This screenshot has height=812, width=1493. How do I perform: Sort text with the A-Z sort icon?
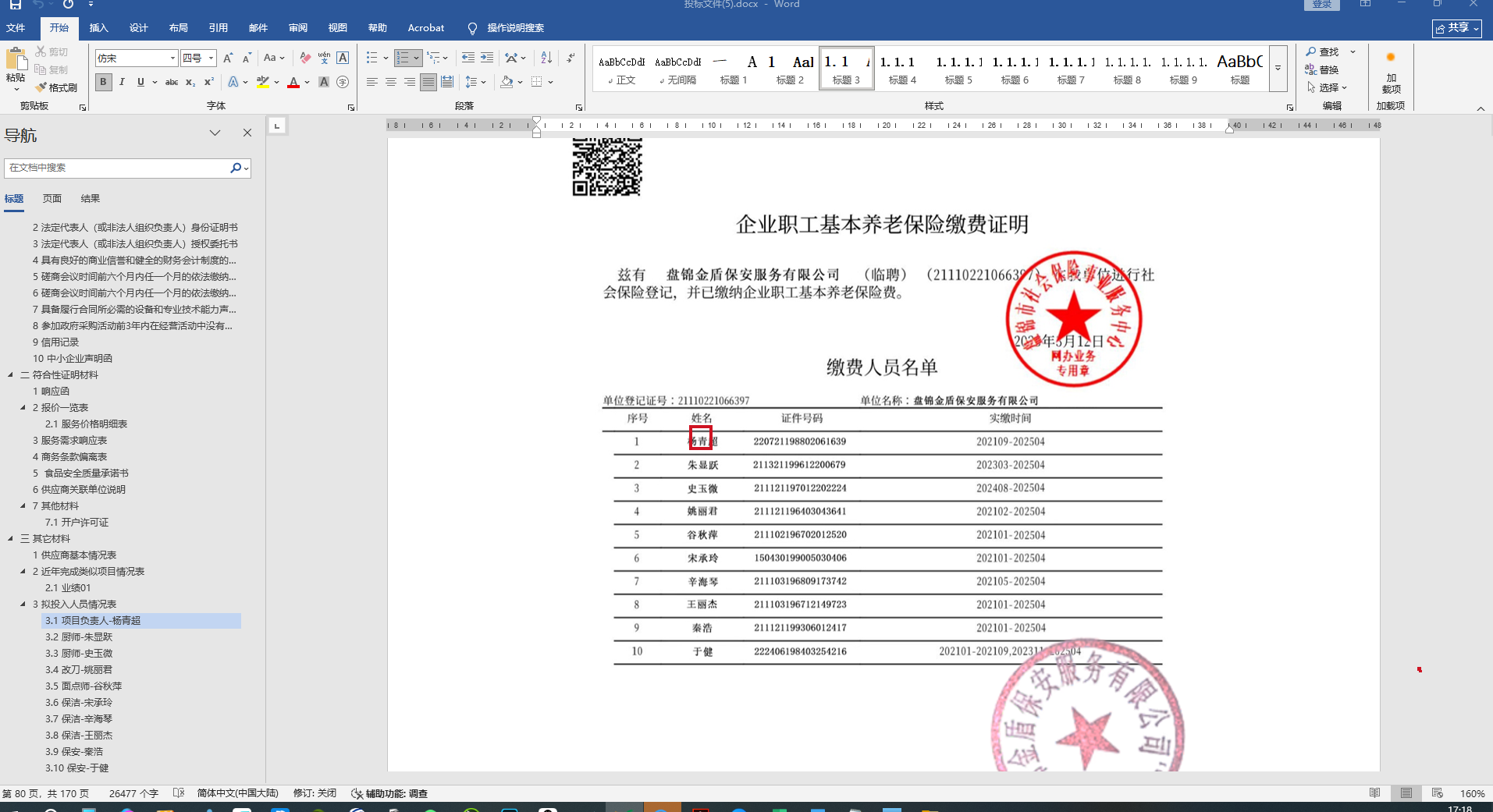click(x=546, y=58)
